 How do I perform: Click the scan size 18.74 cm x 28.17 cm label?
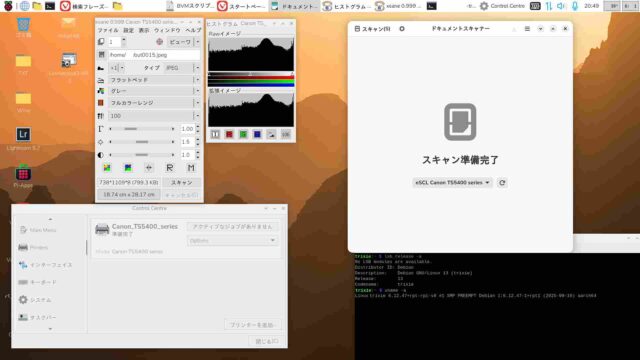(x=129, y=195)
